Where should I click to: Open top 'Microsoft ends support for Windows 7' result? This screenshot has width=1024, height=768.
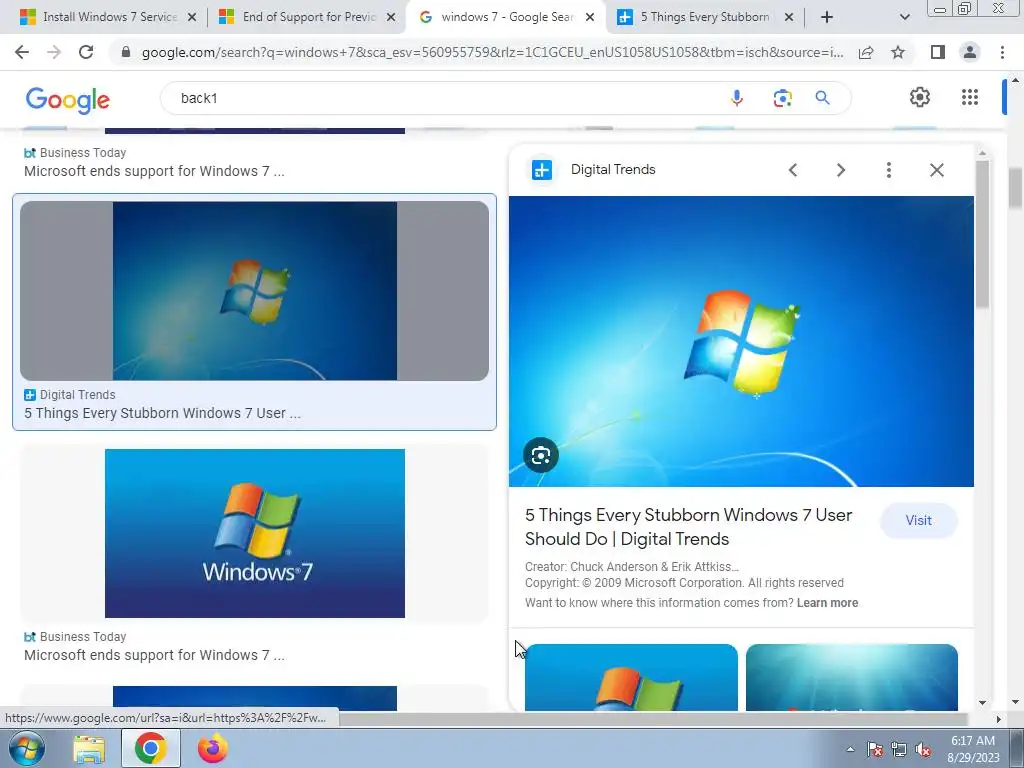pos(154,171)
